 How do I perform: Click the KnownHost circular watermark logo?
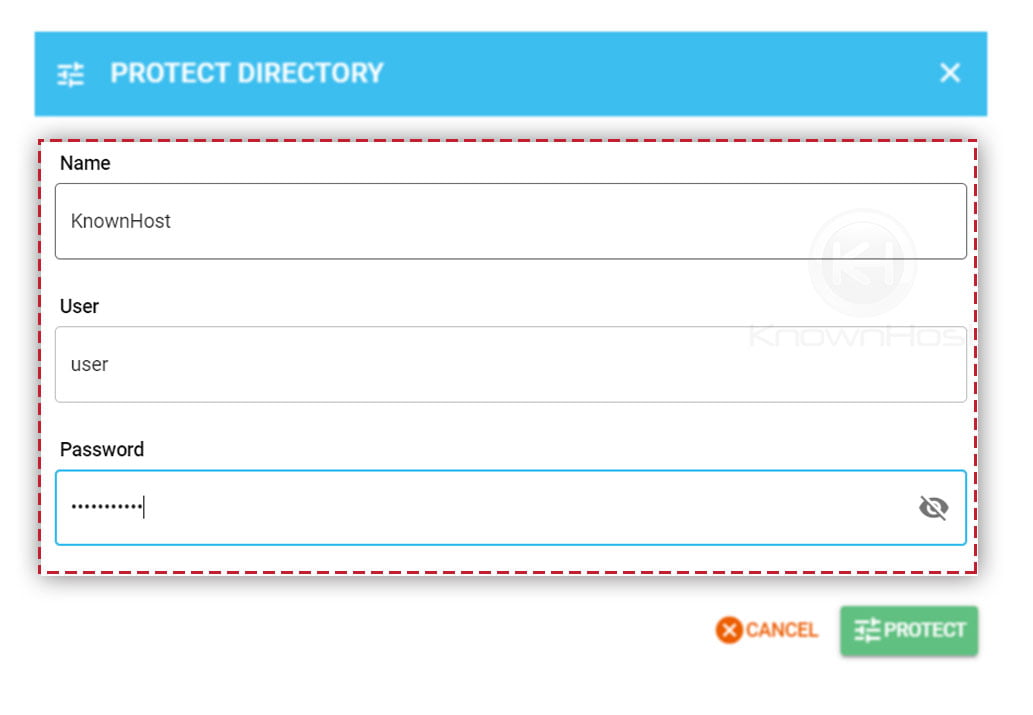pos(862,263)
